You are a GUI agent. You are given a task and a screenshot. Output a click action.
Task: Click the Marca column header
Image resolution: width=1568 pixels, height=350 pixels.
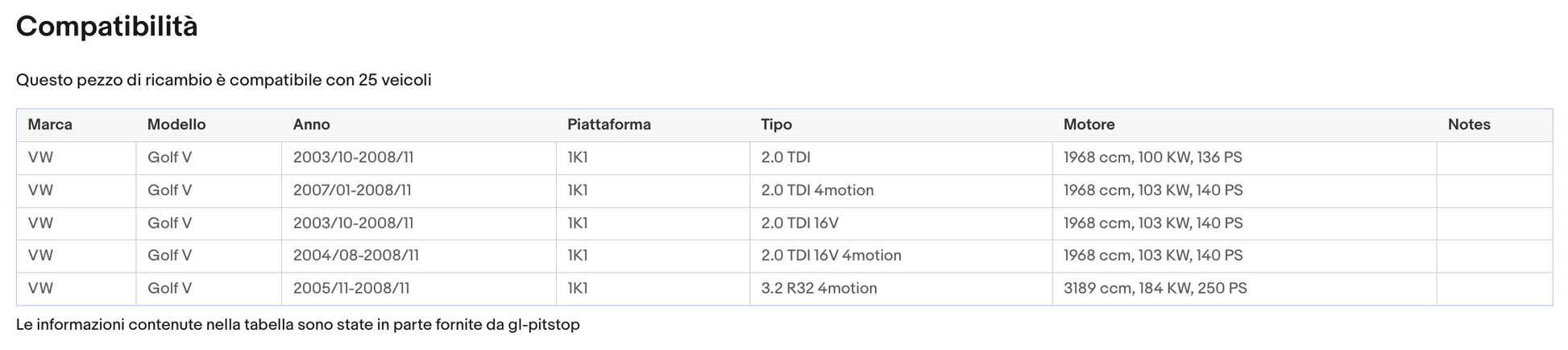(50, 125)
